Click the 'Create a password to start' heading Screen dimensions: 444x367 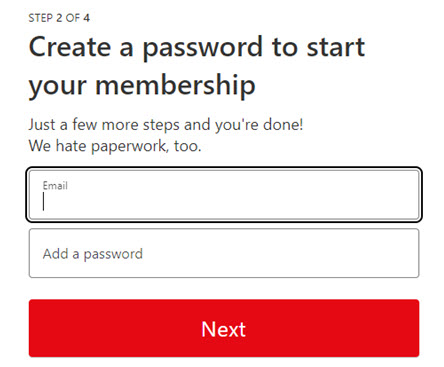197,48
